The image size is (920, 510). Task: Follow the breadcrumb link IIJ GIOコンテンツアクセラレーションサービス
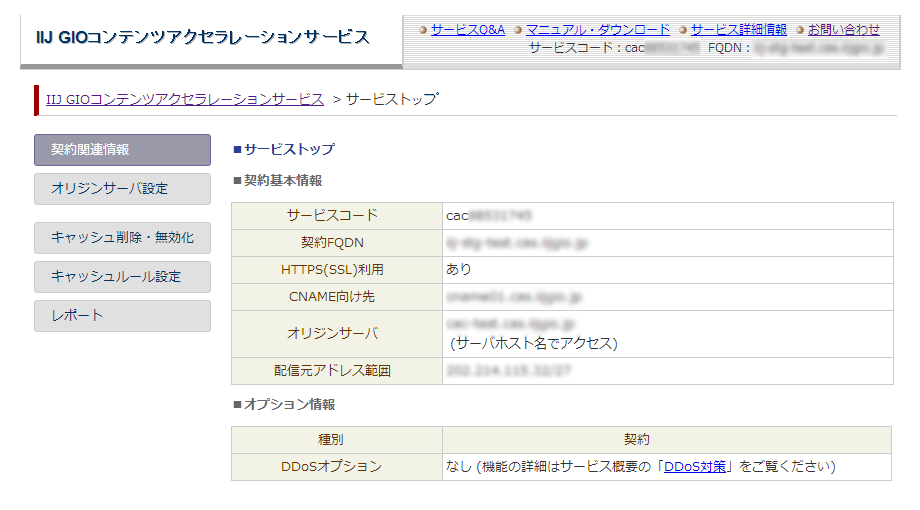coord(185,99)
